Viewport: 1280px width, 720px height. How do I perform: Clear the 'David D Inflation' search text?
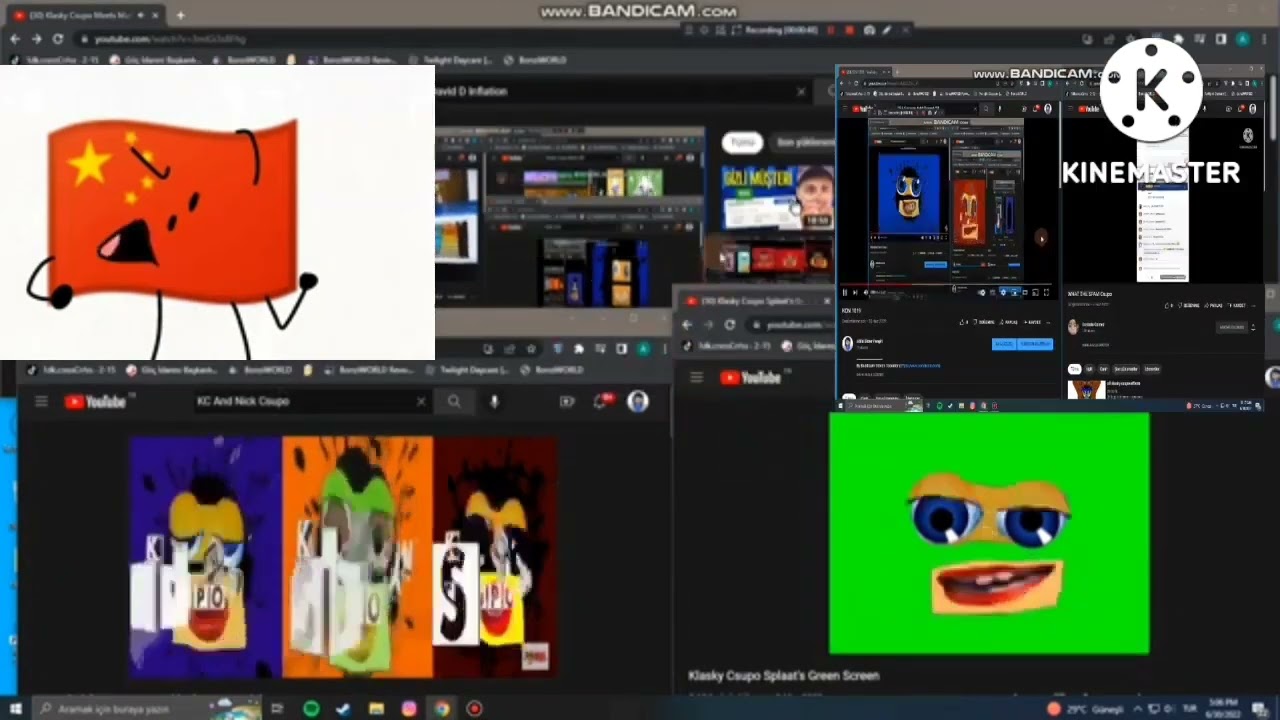click(800, 91)
